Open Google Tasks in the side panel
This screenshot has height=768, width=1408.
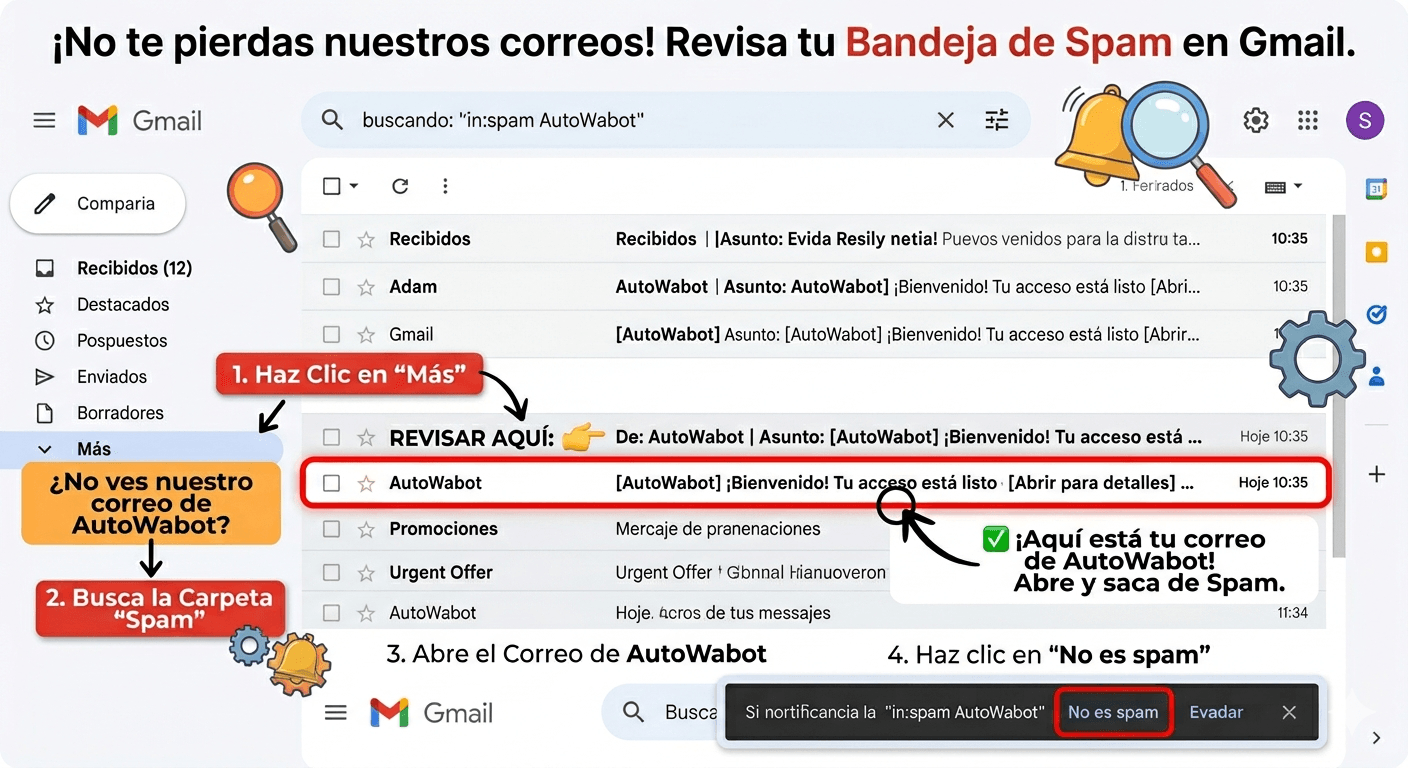1376,315
